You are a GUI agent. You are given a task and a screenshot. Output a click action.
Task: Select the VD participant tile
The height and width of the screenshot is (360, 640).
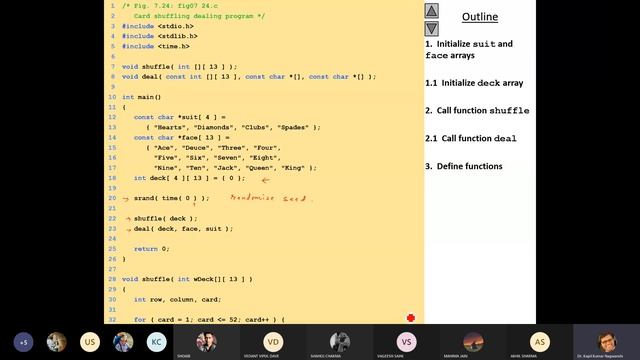[x=273, y=342]
